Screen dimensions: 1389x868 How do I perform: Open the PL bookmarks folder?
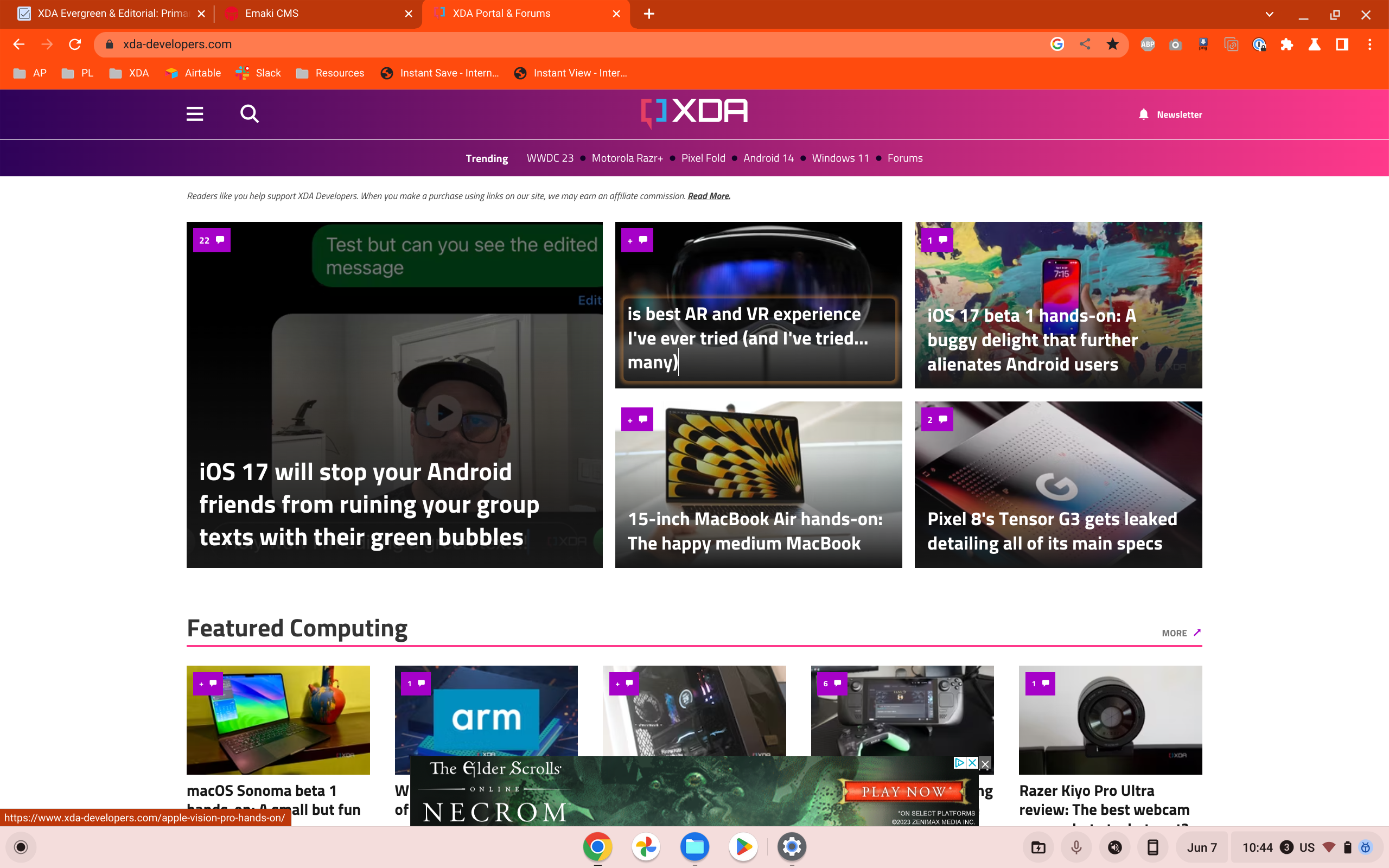click(78, 73)
